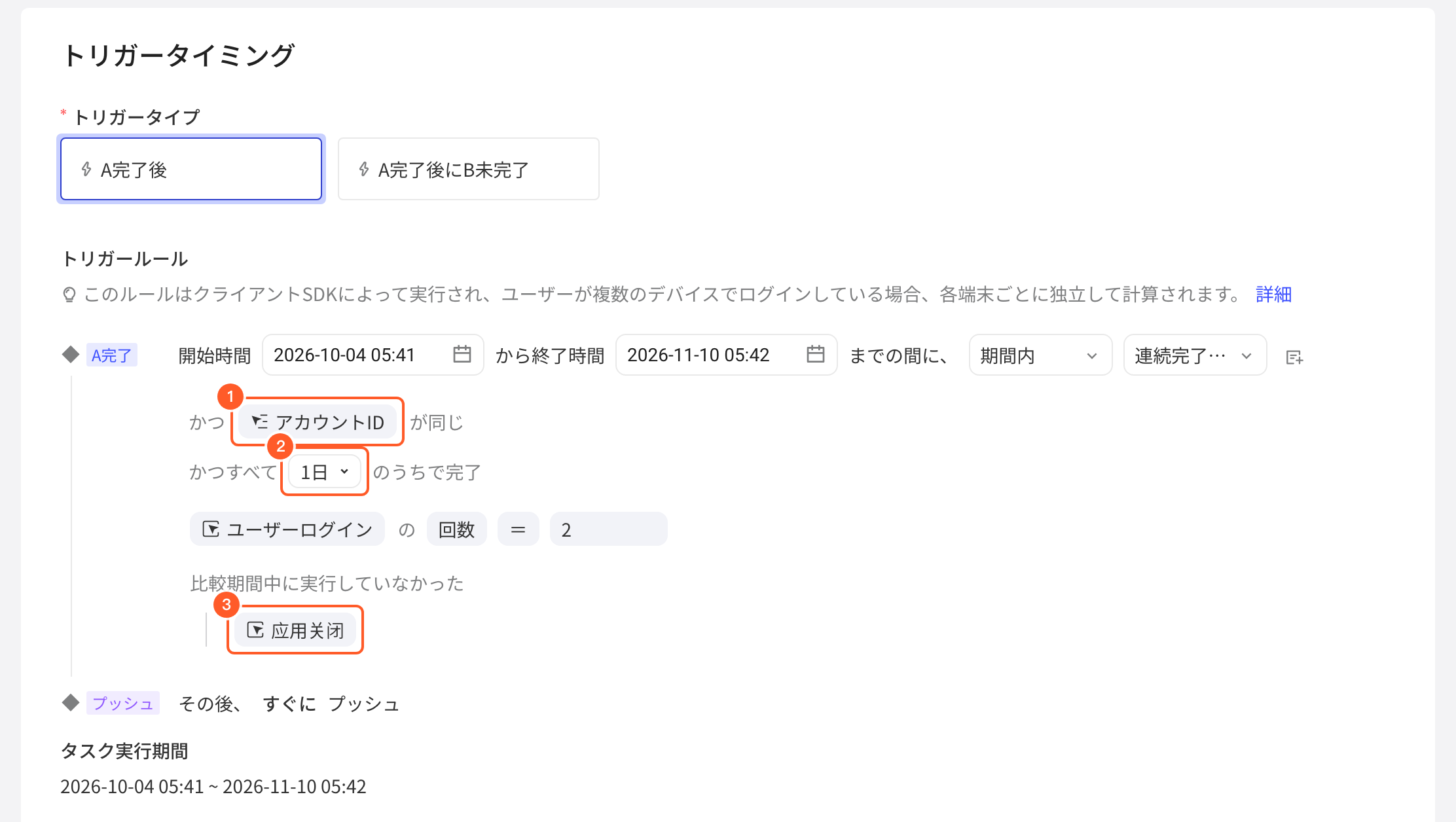Click the 应用关闭 event chip
Screen dimensions: 1456x822
295,630
